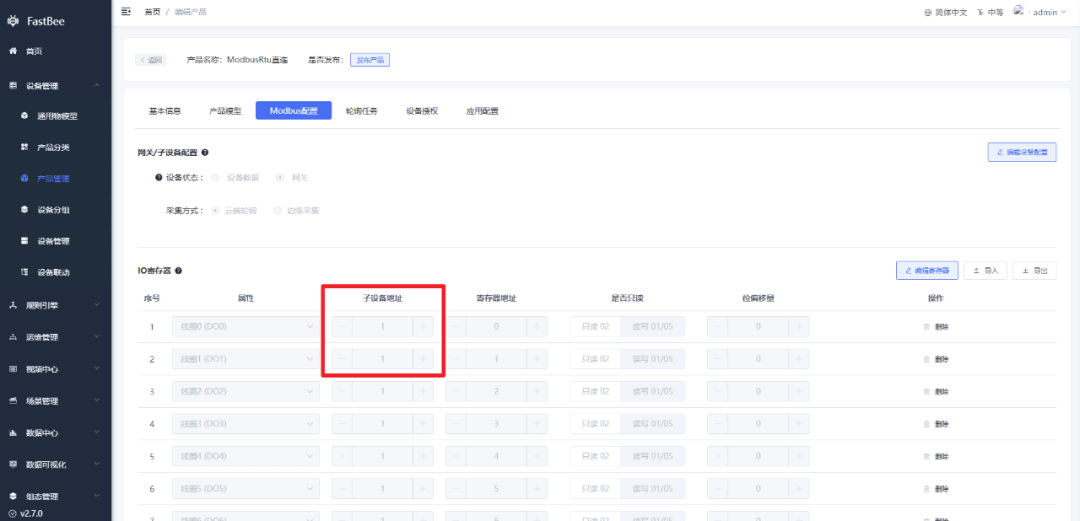
Task: Click the bit offset input in row 1
Action: (x=758, y=327)
